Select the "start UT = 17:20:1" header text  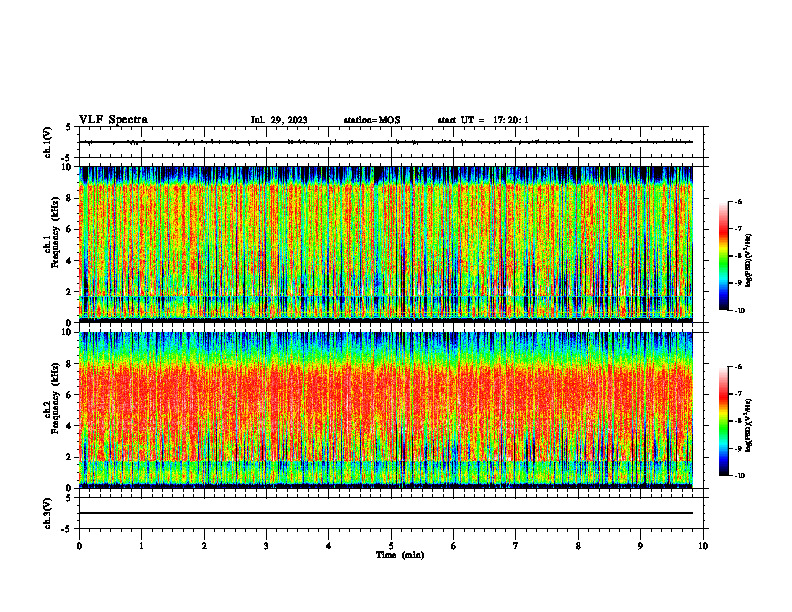click(x=483, y=120)
